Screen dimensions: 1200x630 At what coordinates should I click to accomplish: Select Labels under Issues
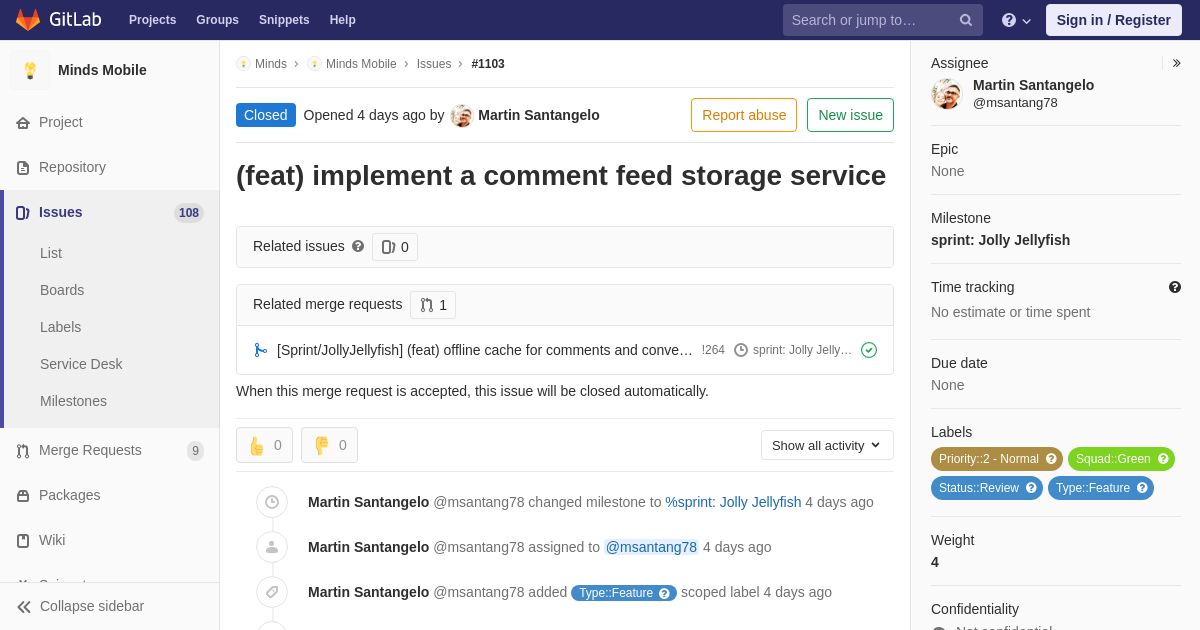tap(61, 327)
